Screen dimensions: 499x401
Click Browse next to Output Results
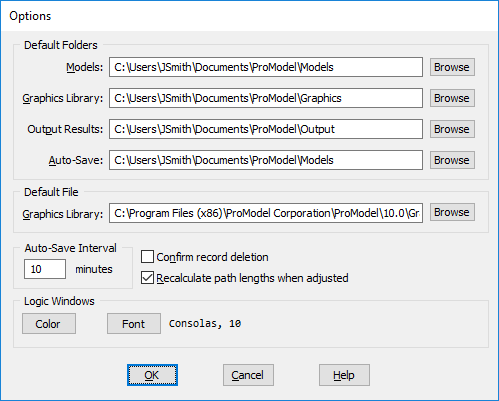(x=452, y=129)
